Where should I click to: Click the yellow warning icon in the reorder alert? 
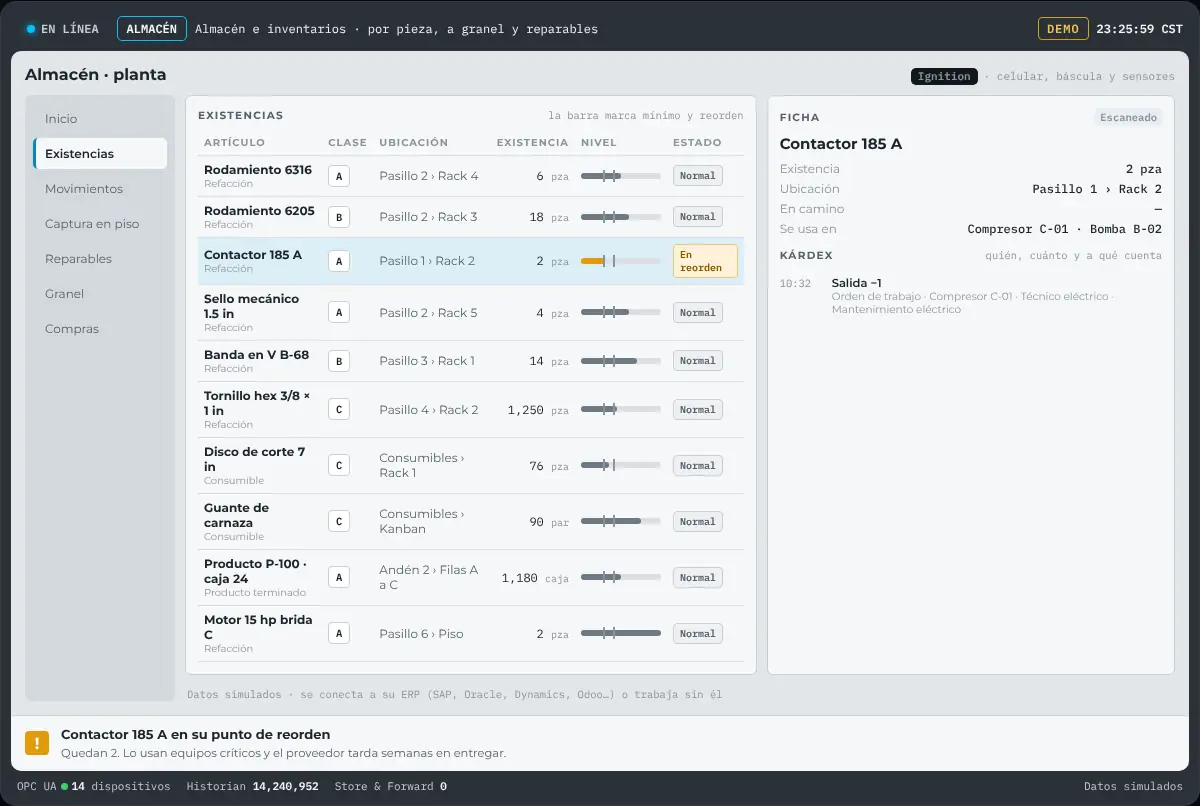[37, 743]
